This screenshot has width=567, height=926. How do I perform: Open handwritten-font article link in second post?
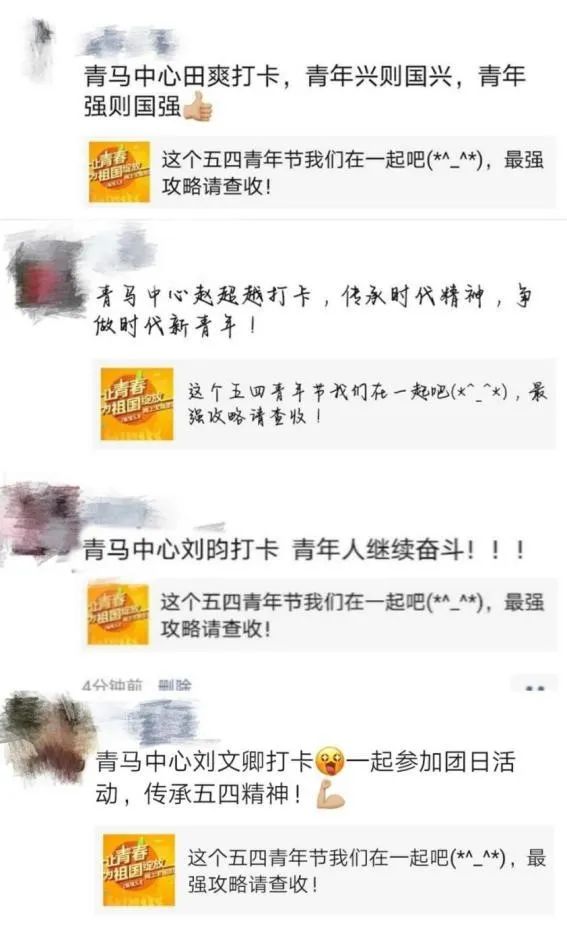(x=367, y=404)
